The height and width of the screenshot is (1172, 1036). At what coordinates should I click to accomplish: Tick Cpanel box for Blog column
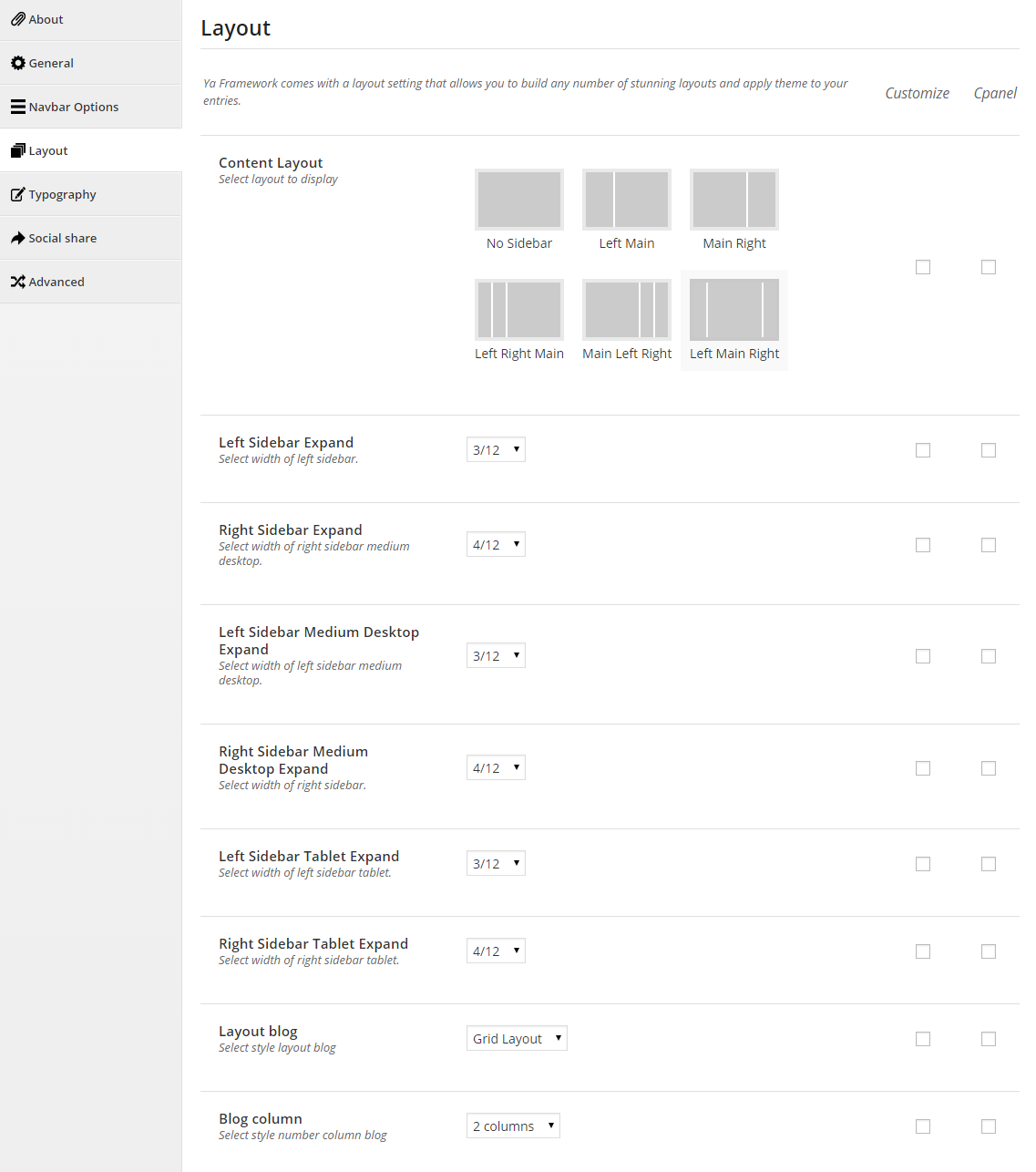pyautogui.click(x=989, y=1126)
